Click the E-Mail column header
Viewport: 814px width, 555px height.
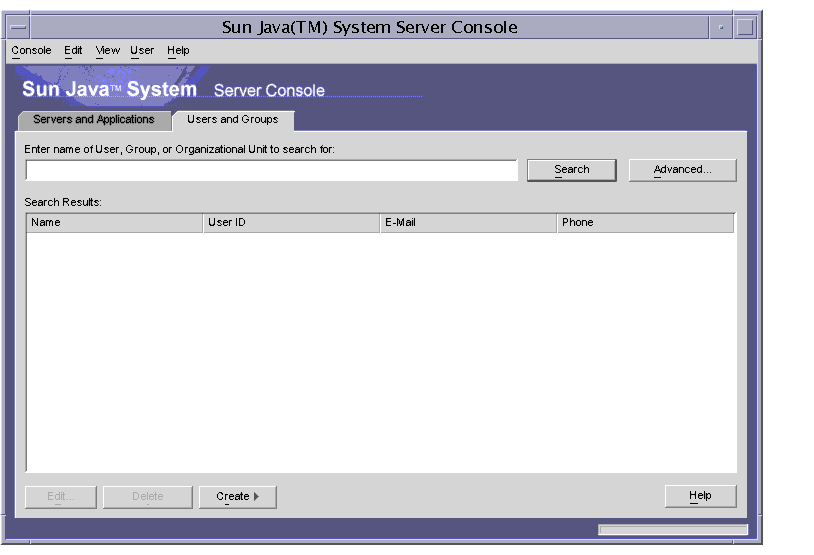(x=468, y=223)
